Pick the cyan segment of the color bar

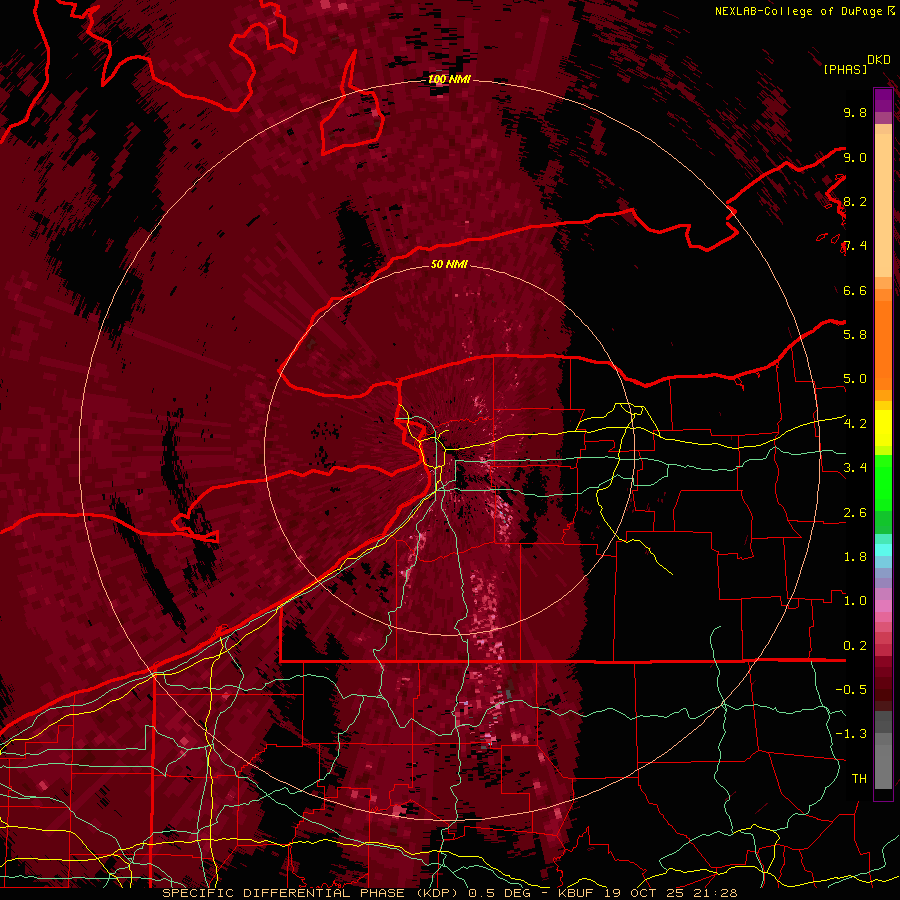point(883,550)
